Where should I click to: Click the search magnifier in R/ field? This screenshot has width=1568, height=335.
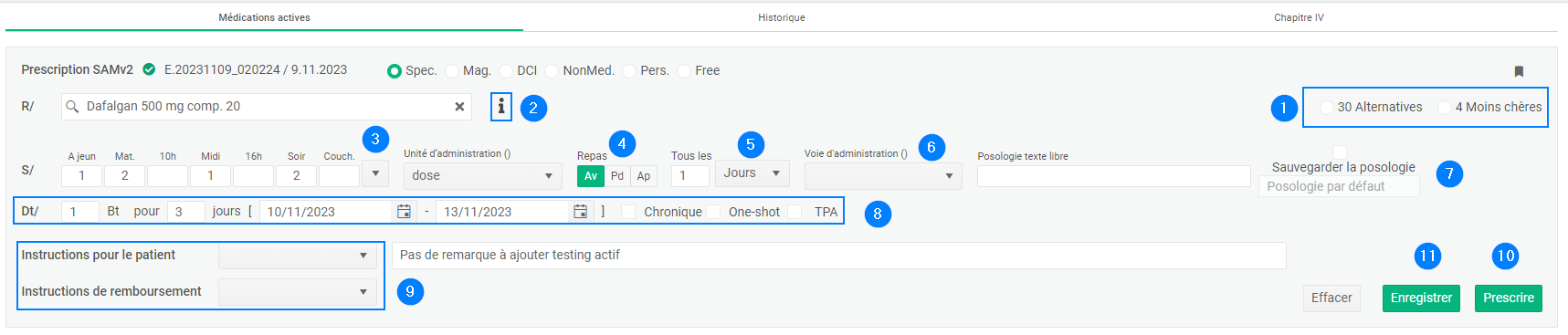tap(72, 107)
